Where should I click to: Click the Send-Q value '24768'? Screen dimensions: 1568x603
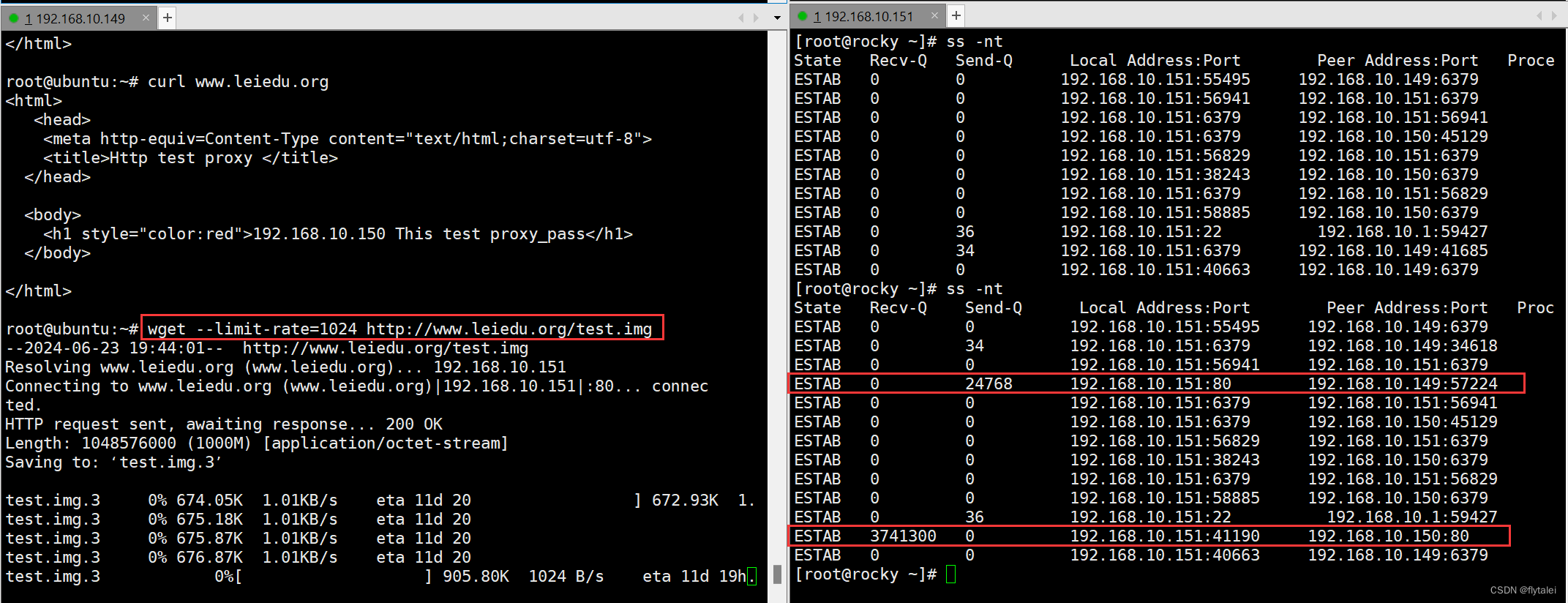tap(989, 384)
